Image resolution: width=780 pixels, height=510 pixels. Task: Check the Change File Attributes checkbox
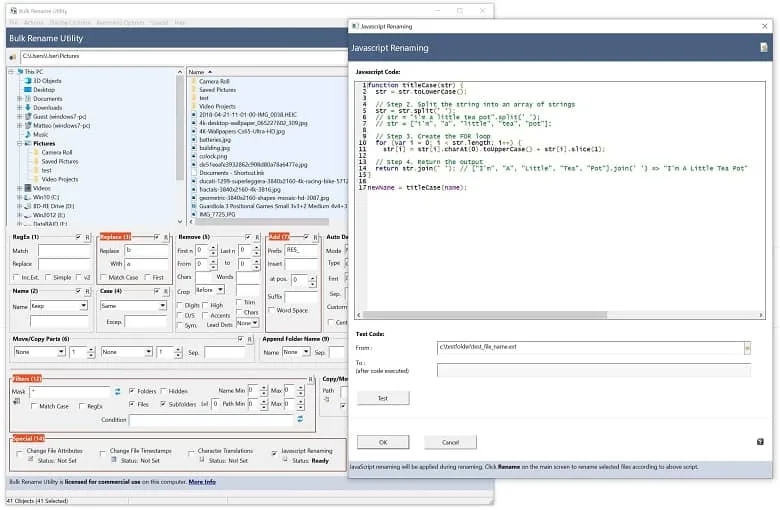20,452
